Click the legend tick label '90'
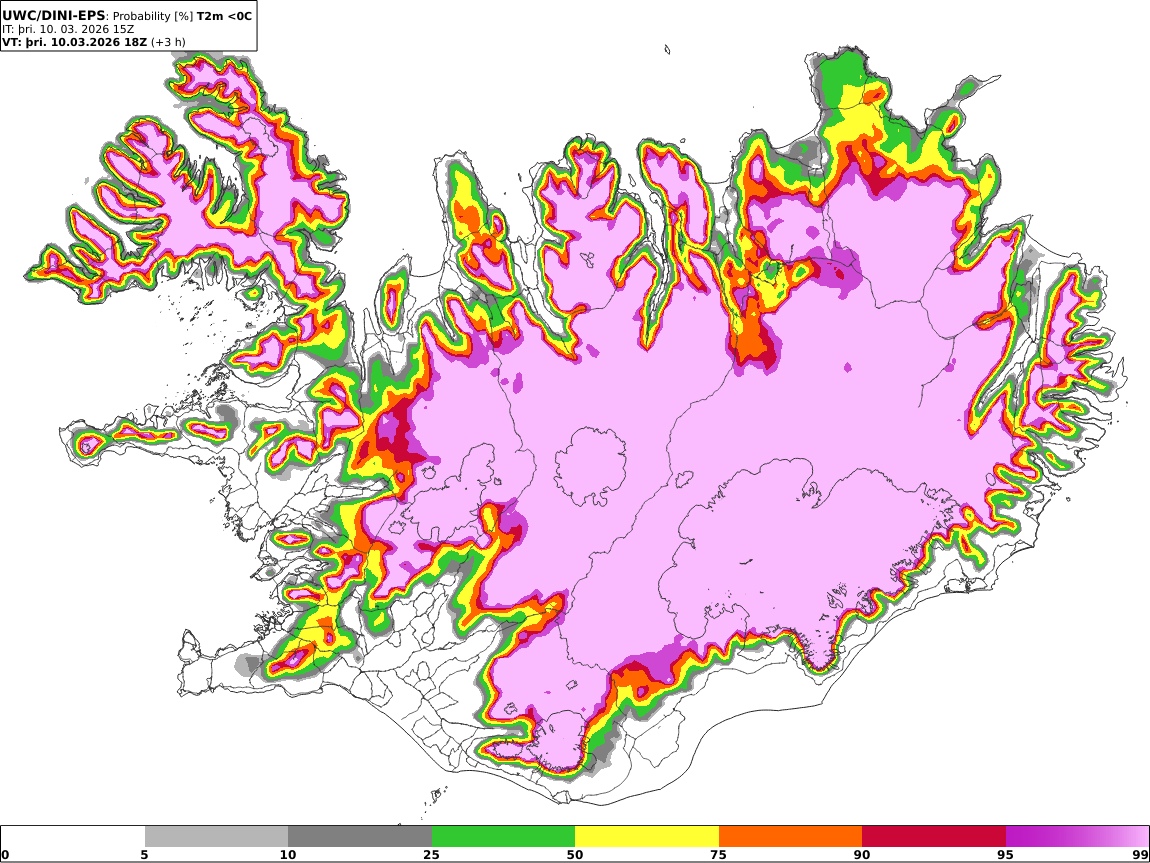This screenshot has width=1150, height=863. (x=862, y=855)
